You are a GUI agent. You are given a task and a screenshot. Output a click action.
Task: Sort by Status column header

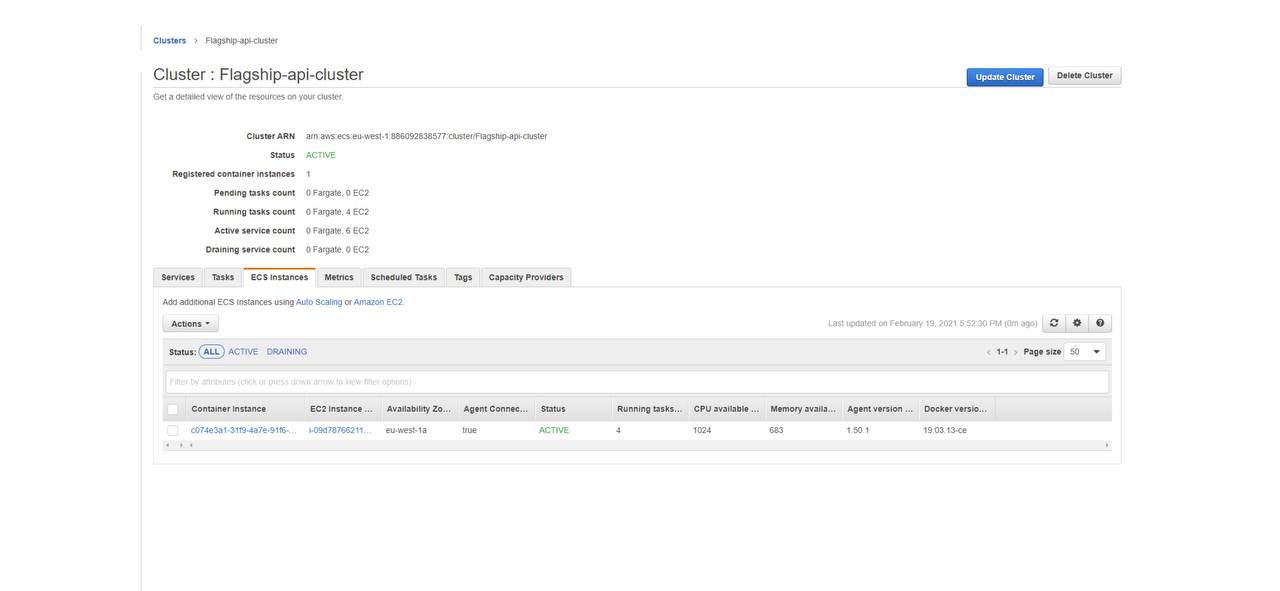click(573, 409)
